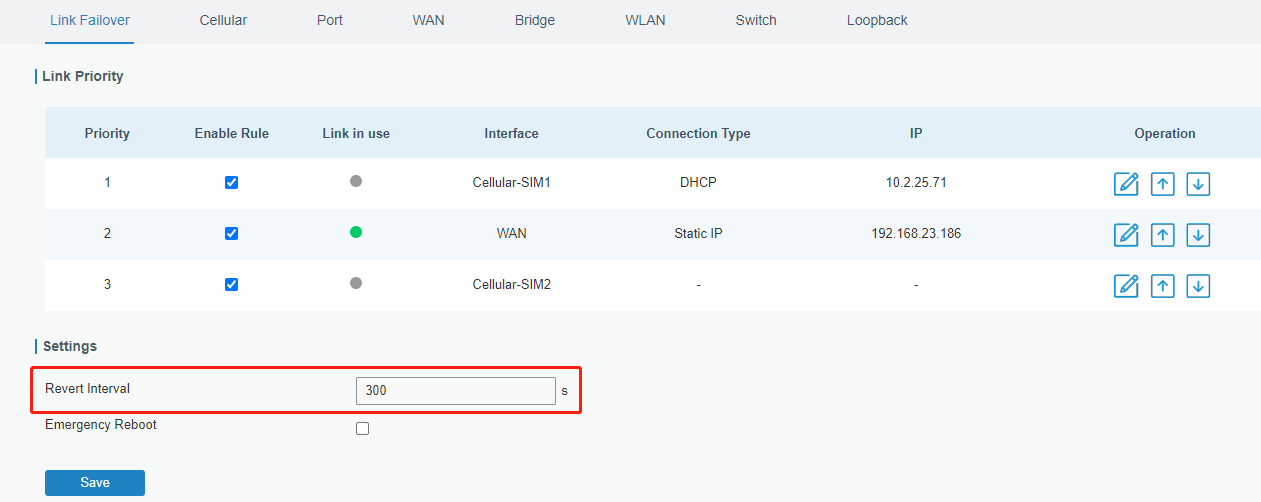Image resolution: width=1261 pixels, height=502 pixels.
Task: Disable the rule for Cellular-SIM1
Action: pos(231,183)
